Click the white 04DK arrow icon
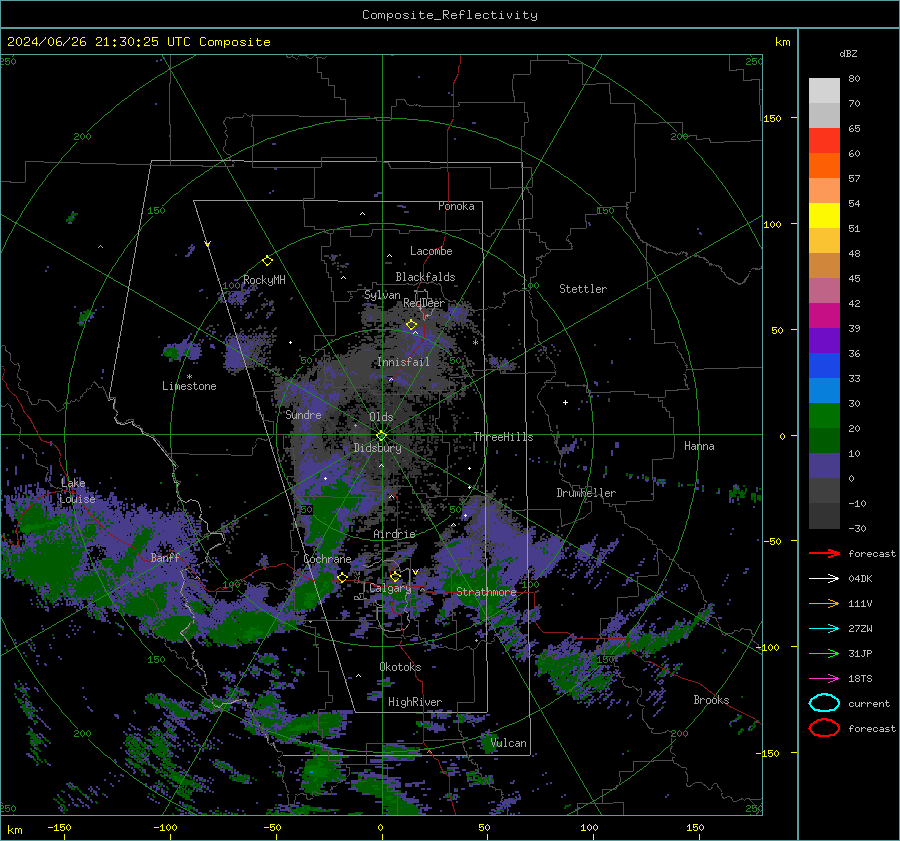The image size is (900, 841). (824, 579)
